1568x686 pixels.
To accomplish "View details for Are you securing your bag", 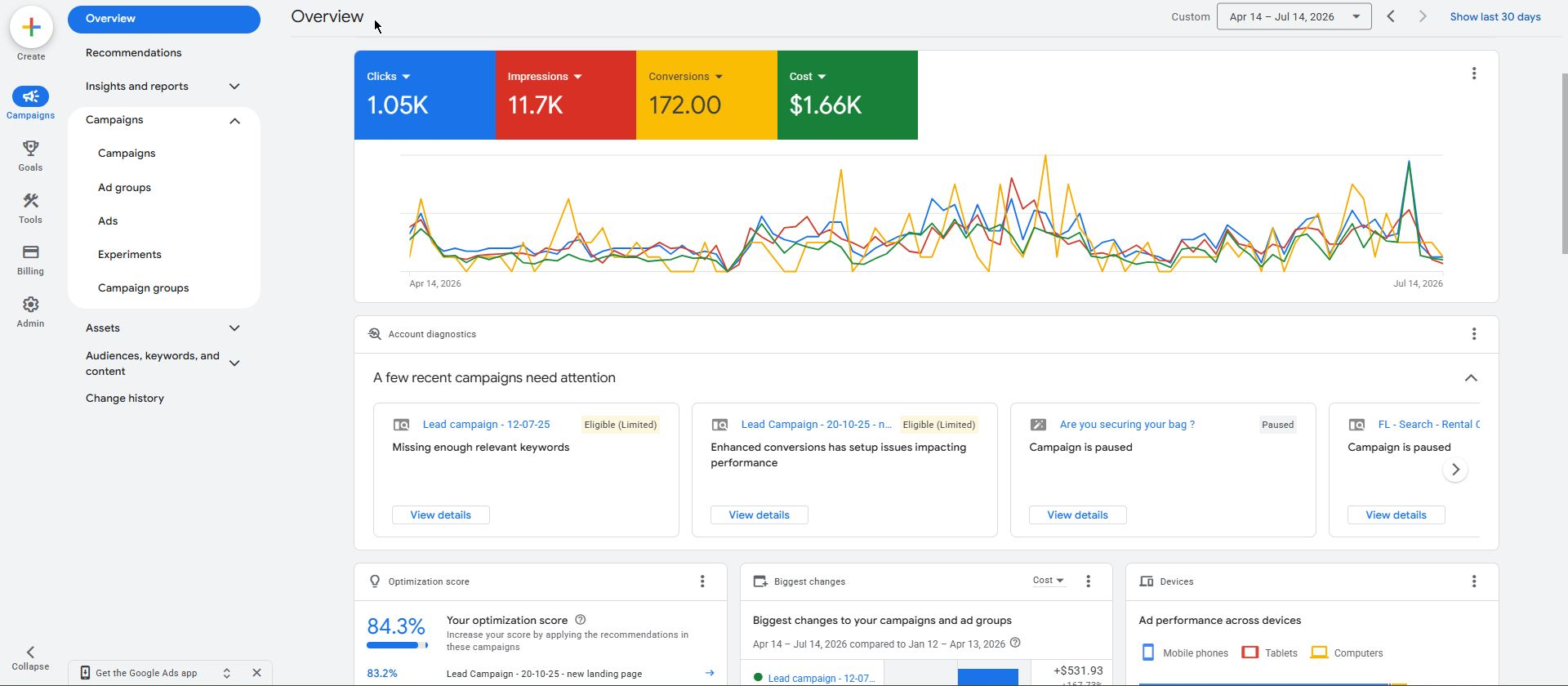I will [1077, 515].
